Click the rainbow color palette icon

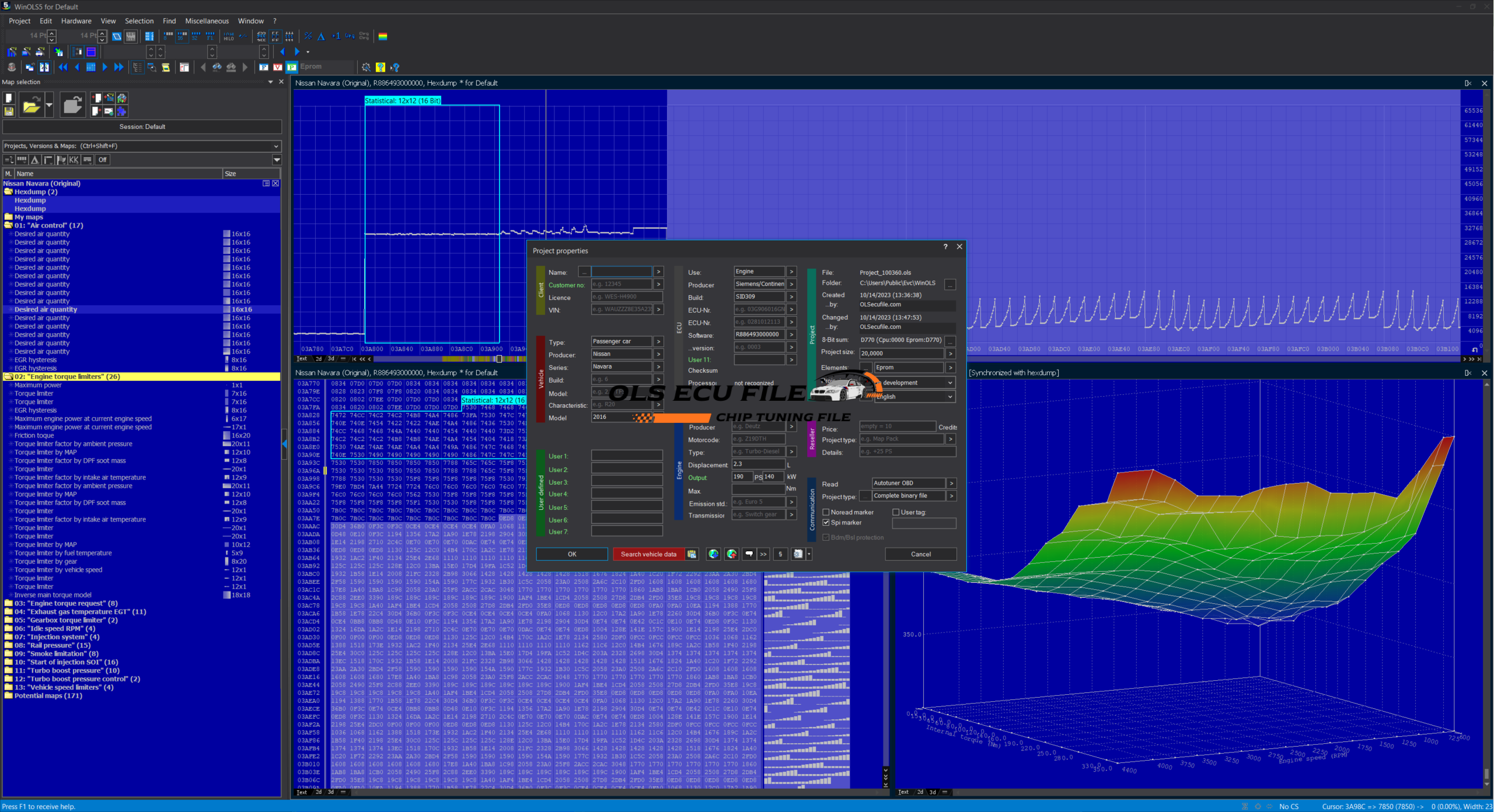tap(383, 36)
